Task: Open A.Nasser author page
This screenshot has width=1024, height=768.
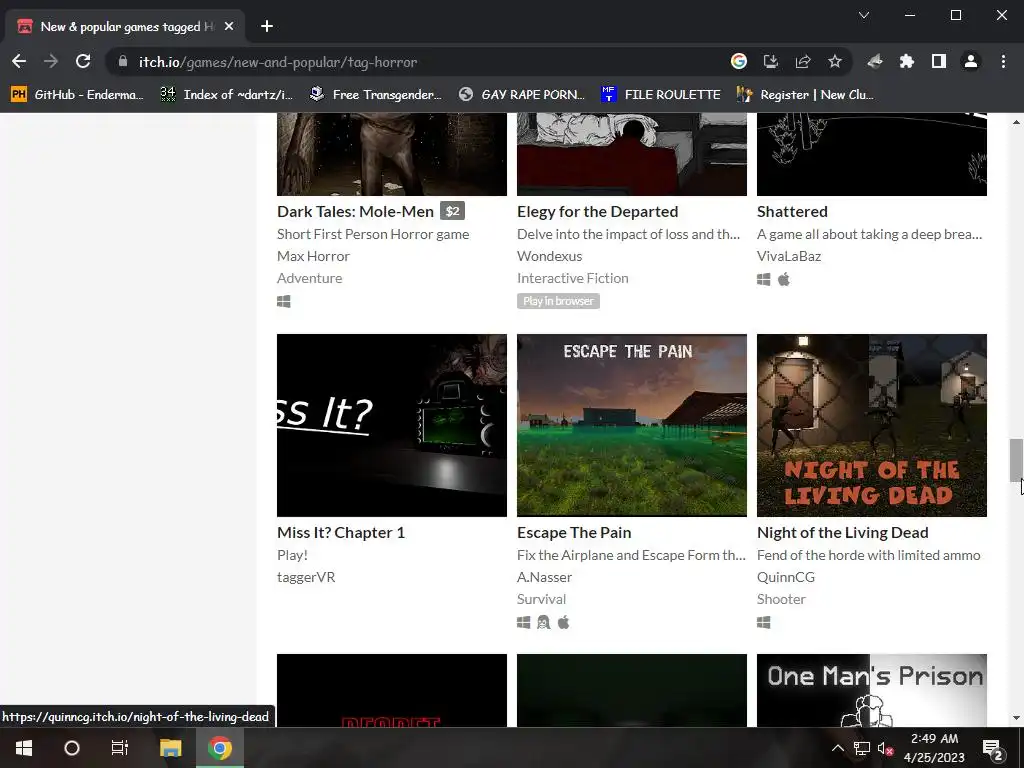Action: point(545,577)
